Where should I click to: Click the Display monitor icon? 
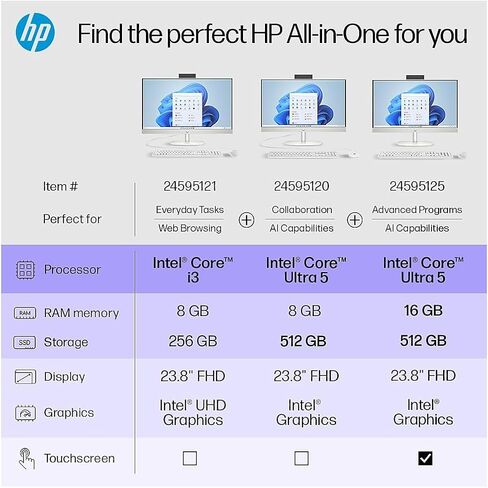[x=25, y=377]
